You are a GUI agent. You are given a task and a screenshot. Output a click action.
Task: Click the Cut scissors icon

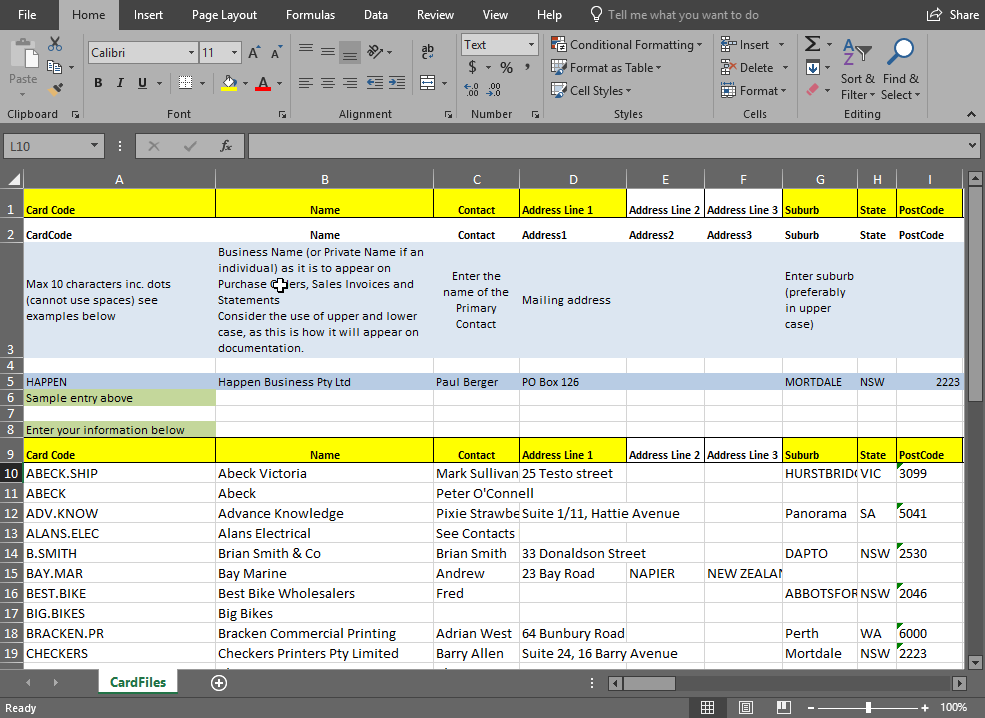pyautogui.click(x=55, y=44)
